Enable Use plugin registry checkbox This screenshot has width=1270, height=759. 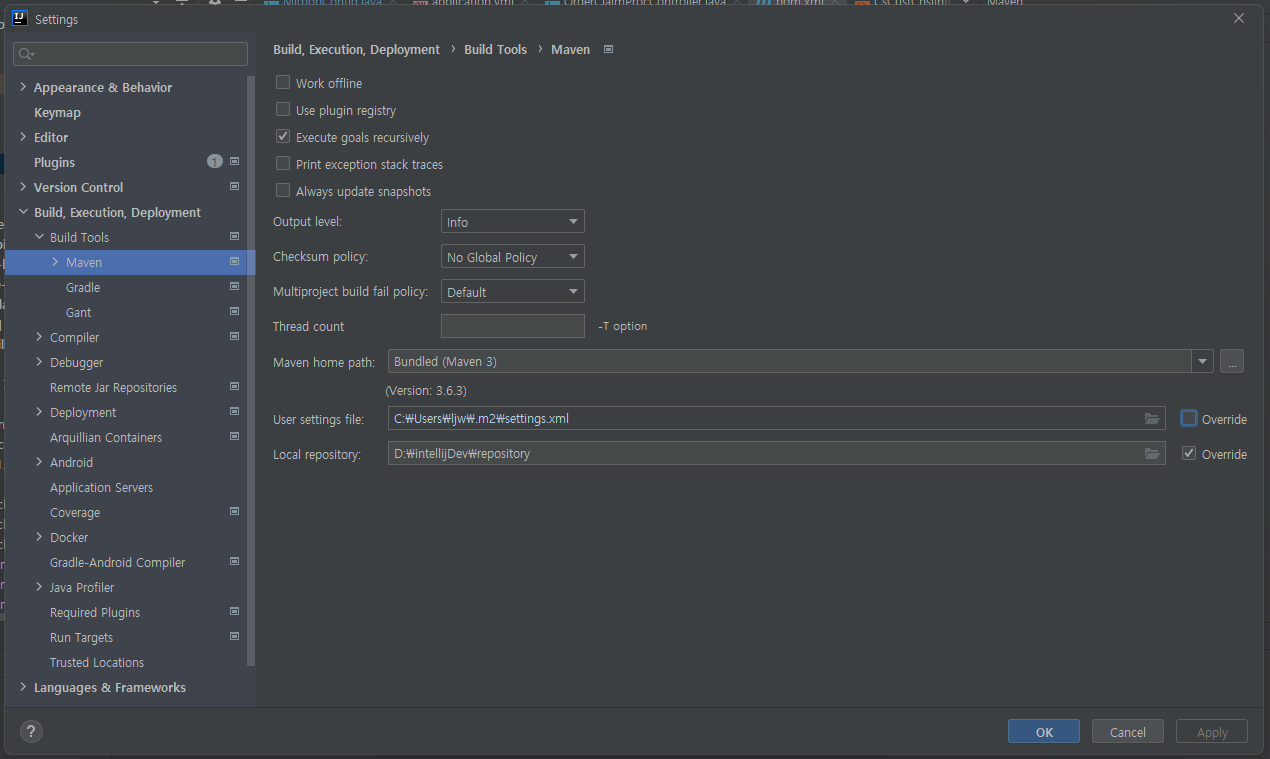coord(283,110)
